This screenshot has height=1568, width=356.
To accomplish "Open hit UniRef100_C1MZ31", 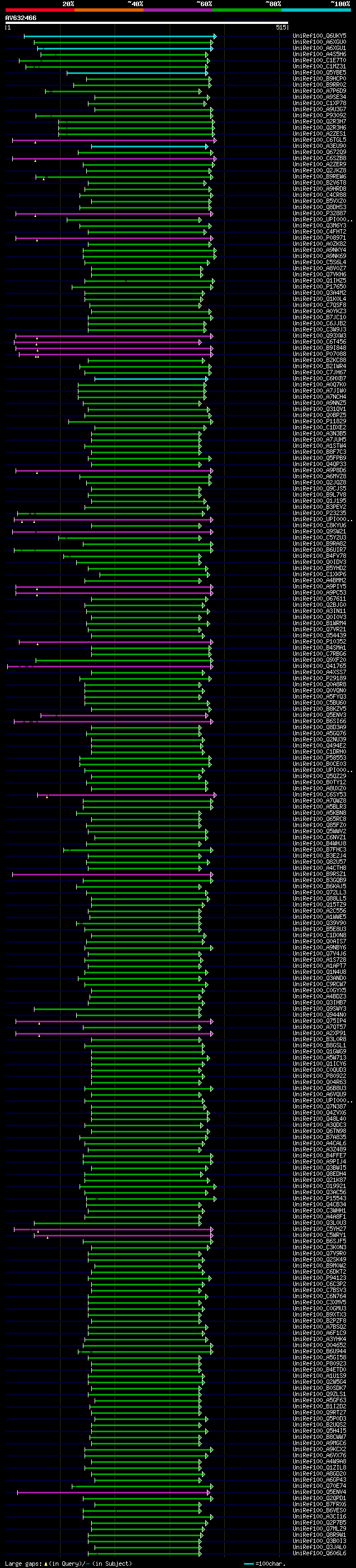I will (319, 66).
